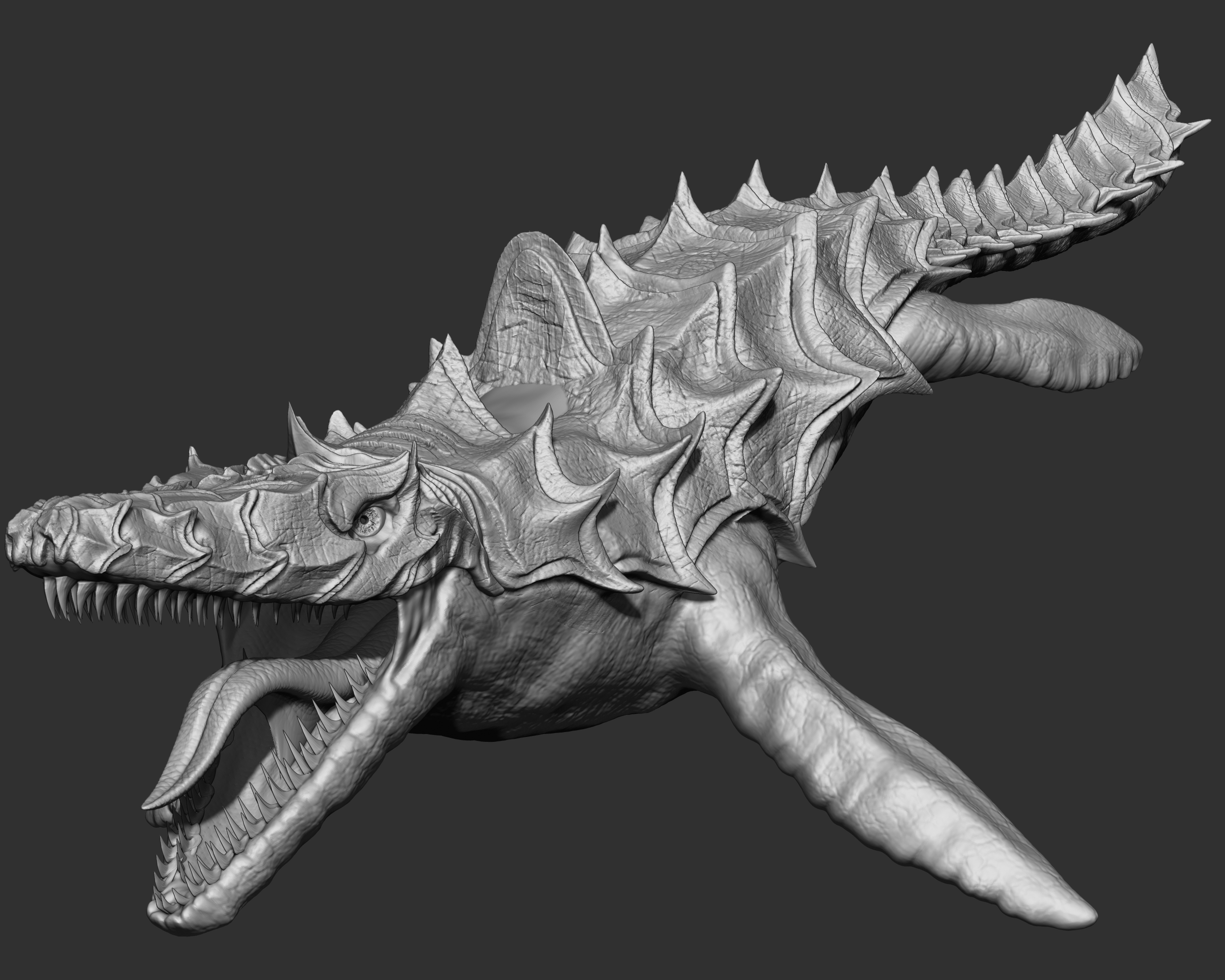Image resolution: width=1225 pixels, height=980 pixels.
Task: Click the lower jaw teeth row
Action: click(x=273, y=795)
